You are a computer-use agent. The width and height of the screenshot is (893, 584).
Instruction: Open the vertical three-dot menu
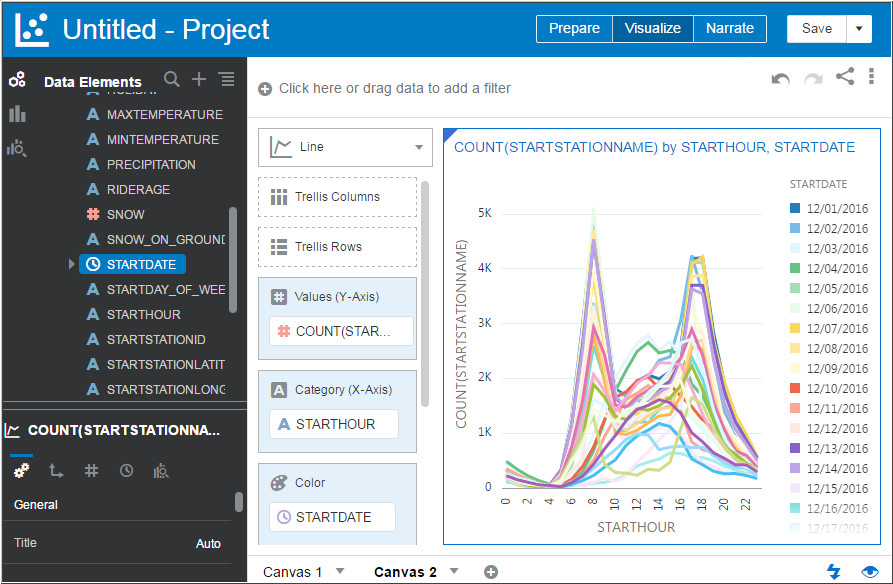[x=872, y=76]
